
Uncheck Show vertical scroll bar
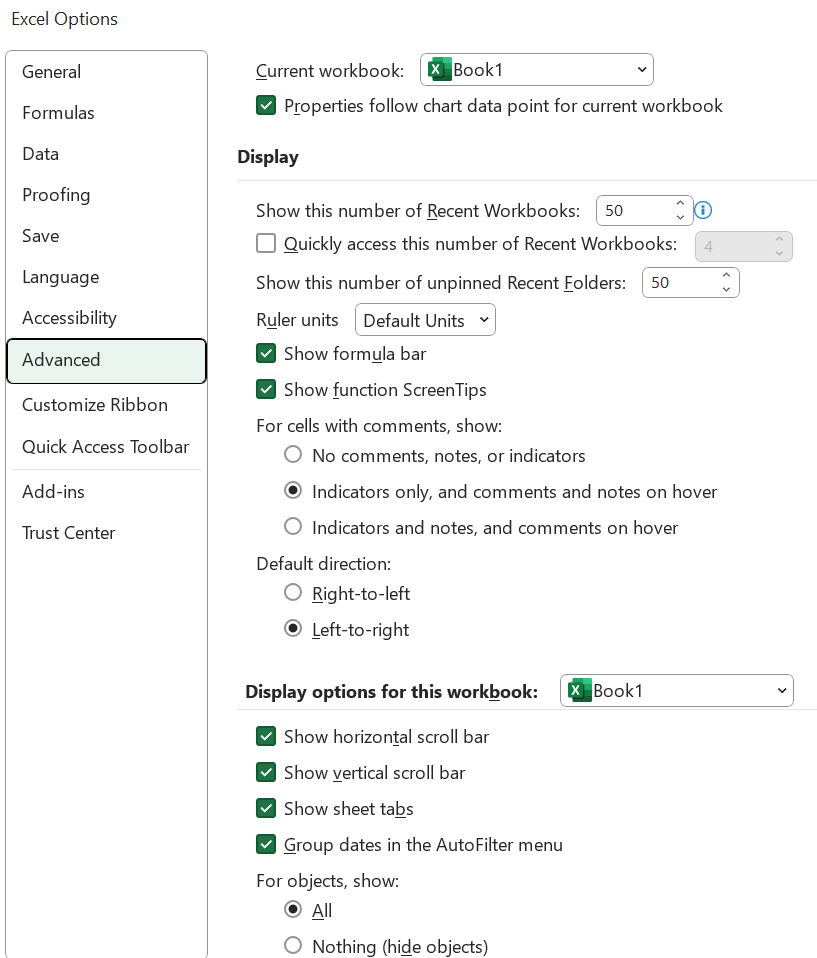click(266, 772)
